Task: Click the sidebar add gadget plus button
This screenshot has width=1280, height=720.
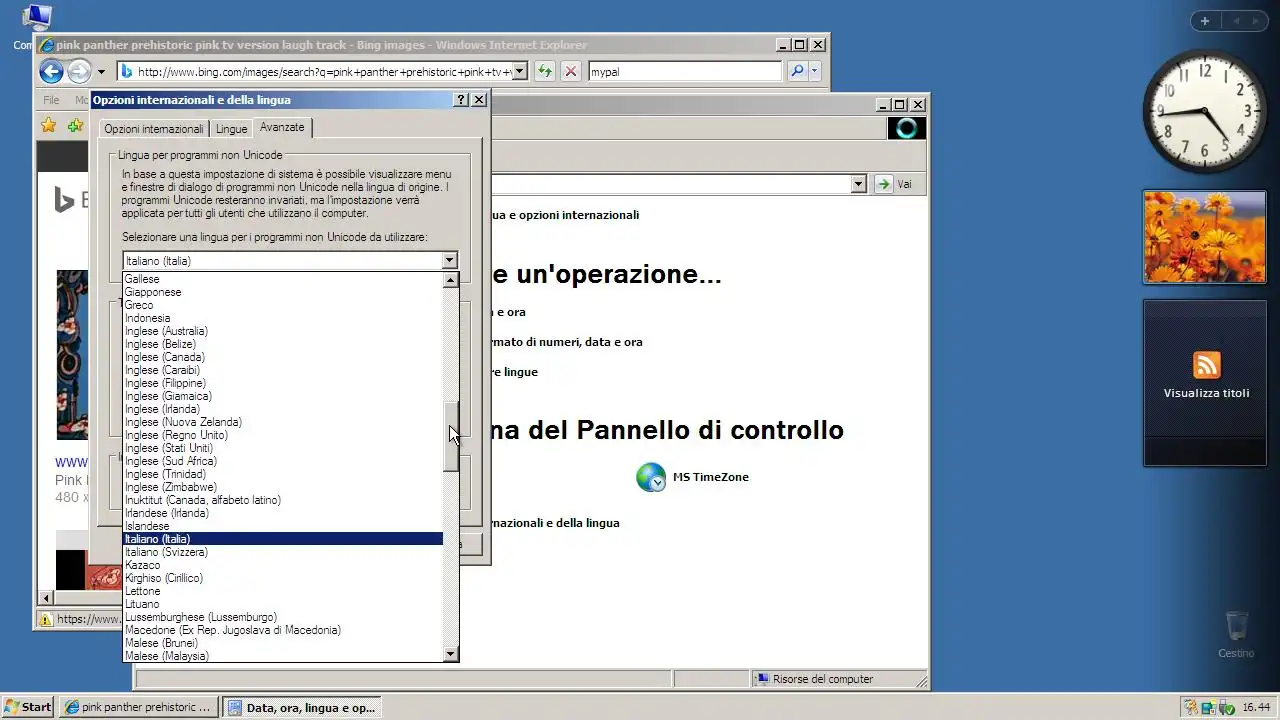Action: coord(1205,21)
